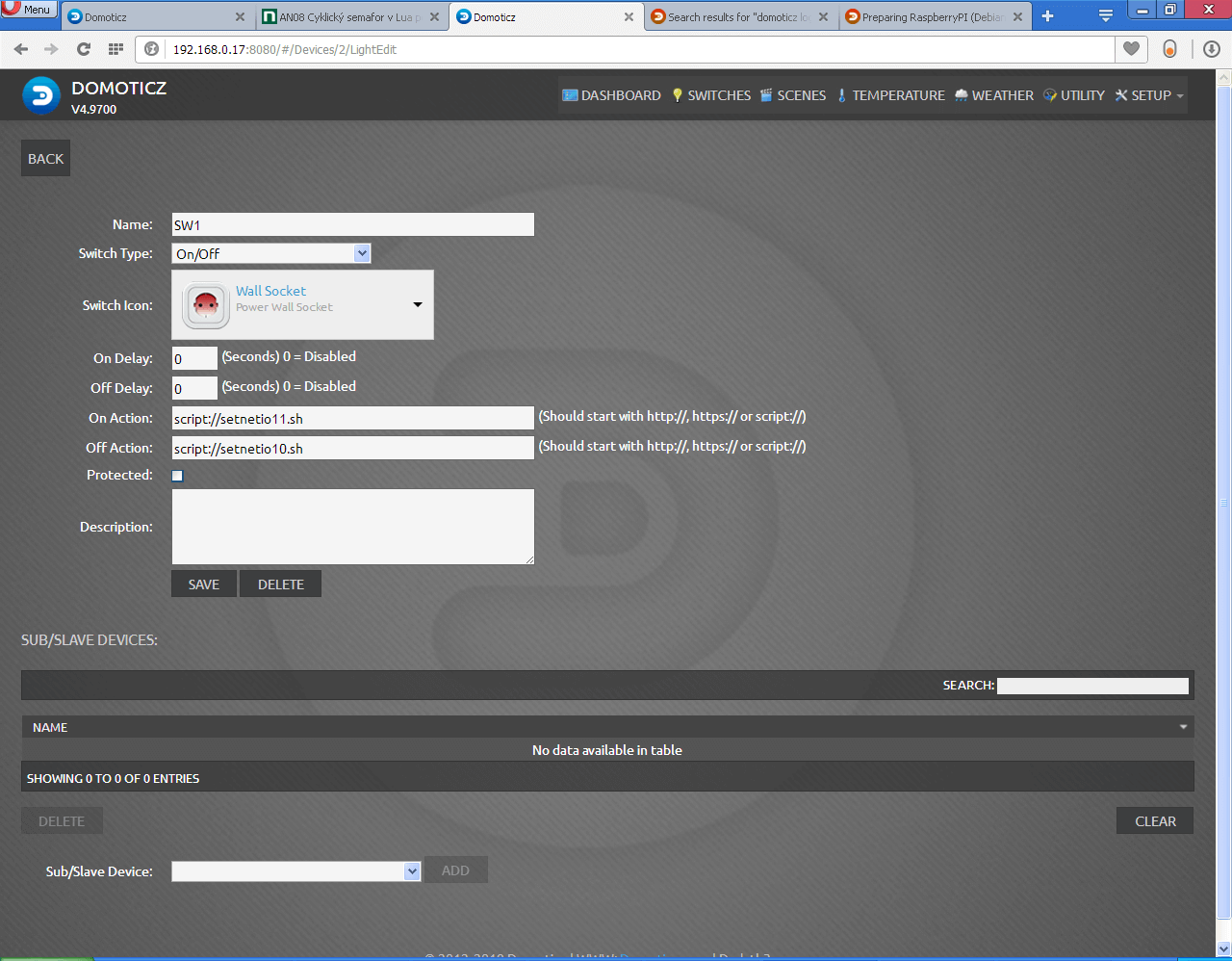Click the browser forward arrow
Screen dimensions: 1232x961
51,49
